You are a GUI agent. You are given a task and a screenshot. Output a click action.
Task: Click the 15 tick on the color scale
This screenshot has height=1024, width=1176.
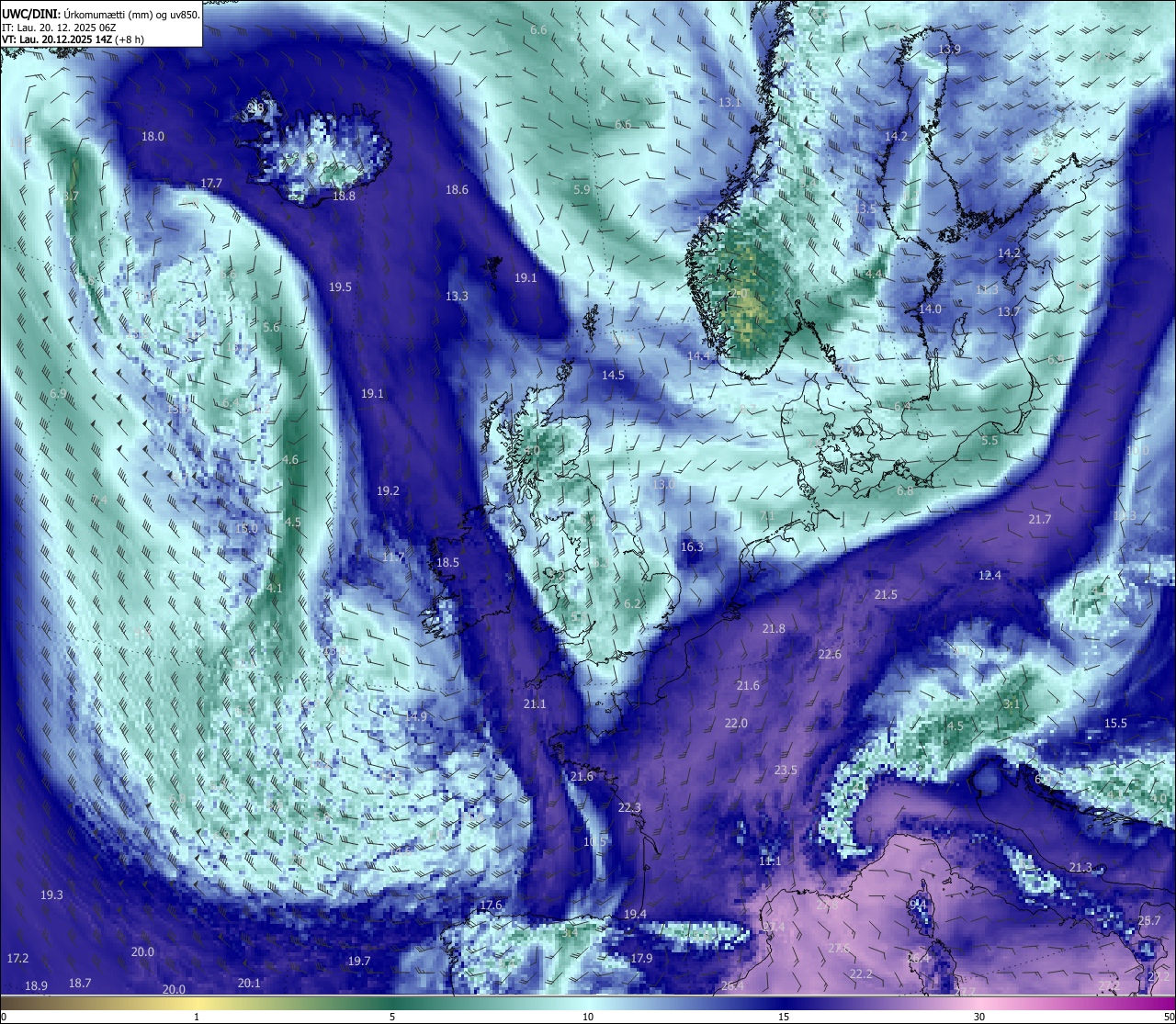784,1017
